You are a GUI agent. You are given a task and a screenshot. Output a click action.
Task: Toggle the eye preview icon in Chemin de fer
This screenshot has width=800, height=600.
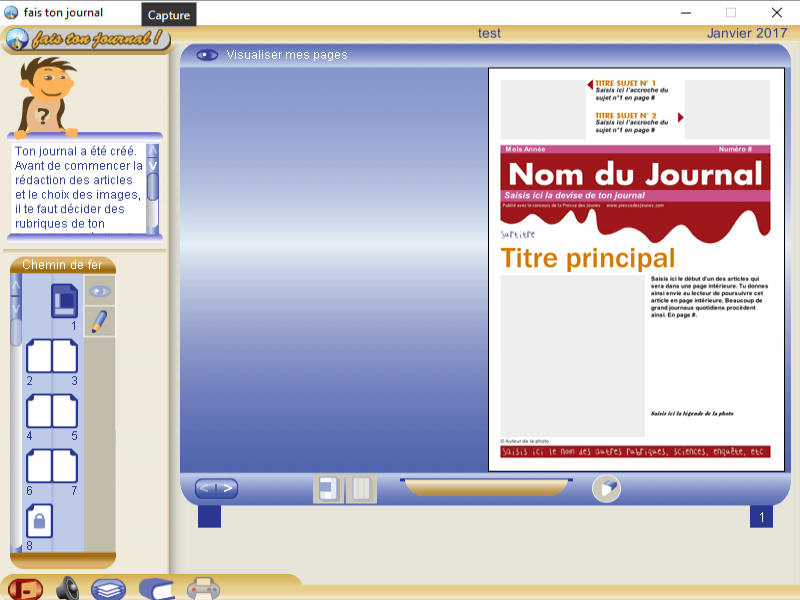point(99,291)
